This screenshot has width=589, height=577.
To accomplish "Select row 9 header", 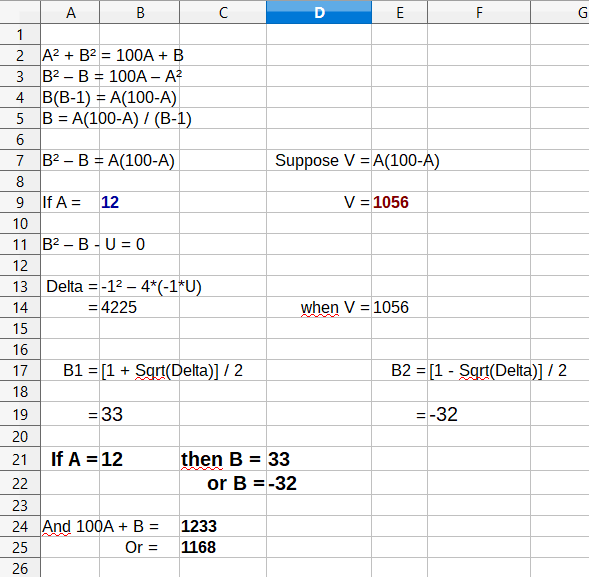I will click(x=20, y=202).
